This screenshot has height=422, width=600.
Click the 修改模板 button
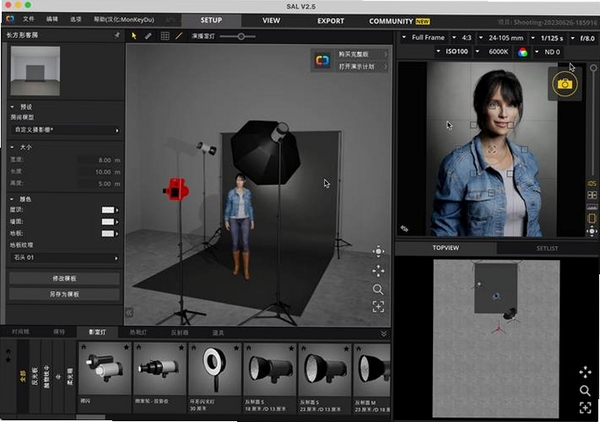click(64, 278)
